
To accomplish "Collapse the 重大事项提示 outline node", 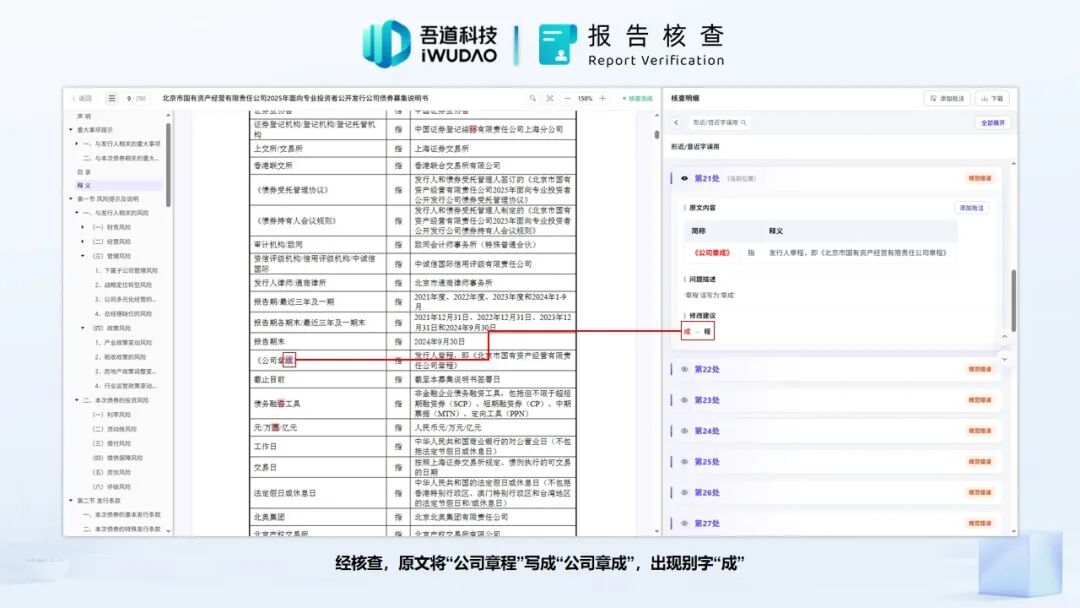I will (x=71, y=129).
